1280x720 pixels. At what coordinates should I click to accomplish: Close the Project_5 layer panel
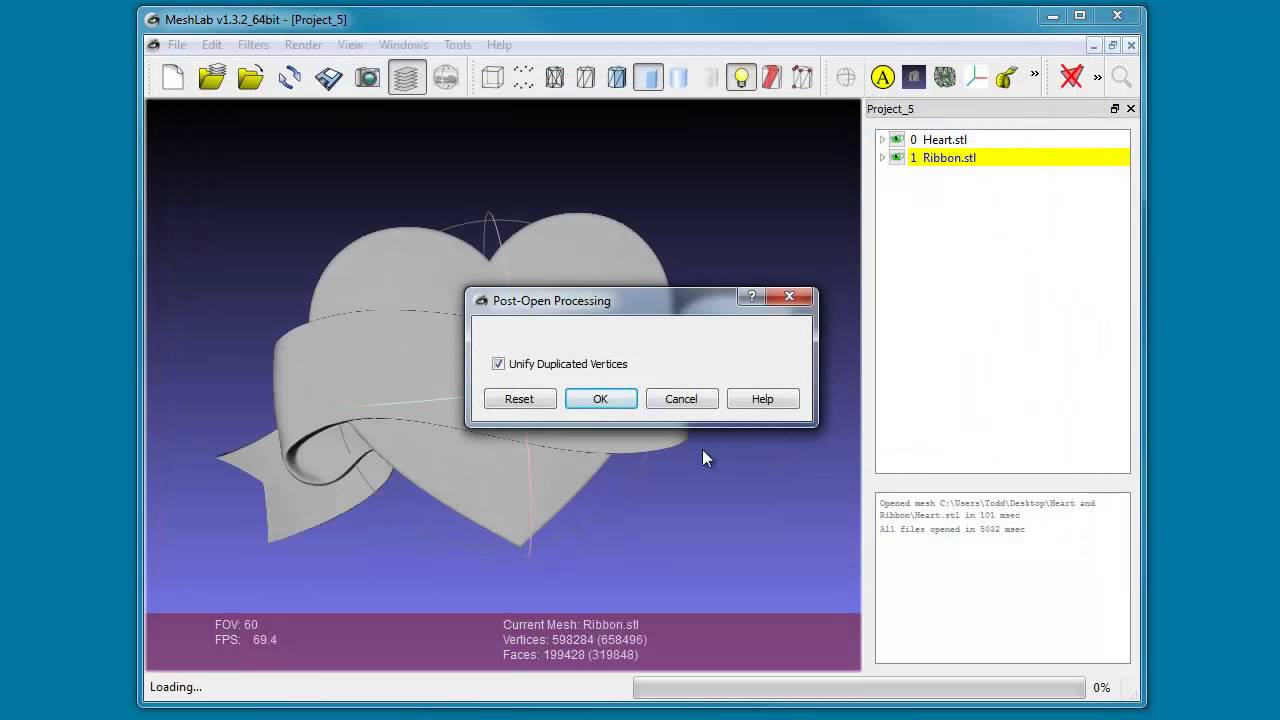point(1131,109)
